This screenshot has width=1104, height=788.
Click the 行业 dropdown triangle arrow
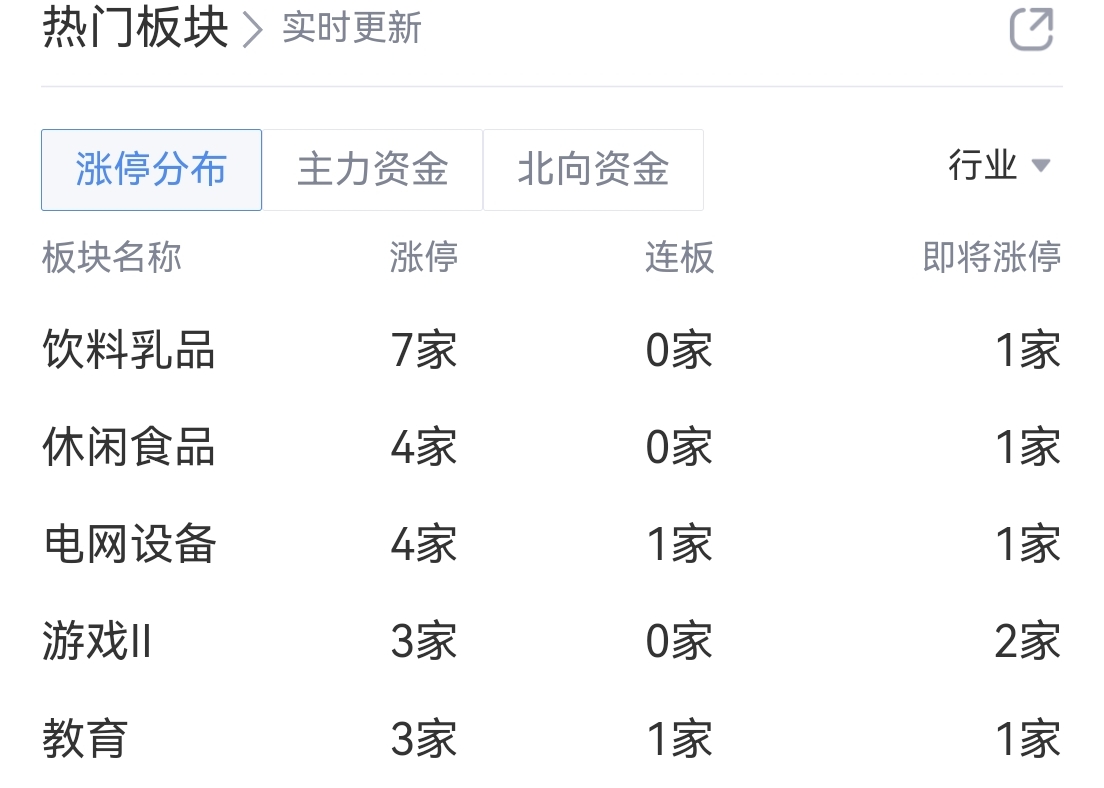[1041, 166]
